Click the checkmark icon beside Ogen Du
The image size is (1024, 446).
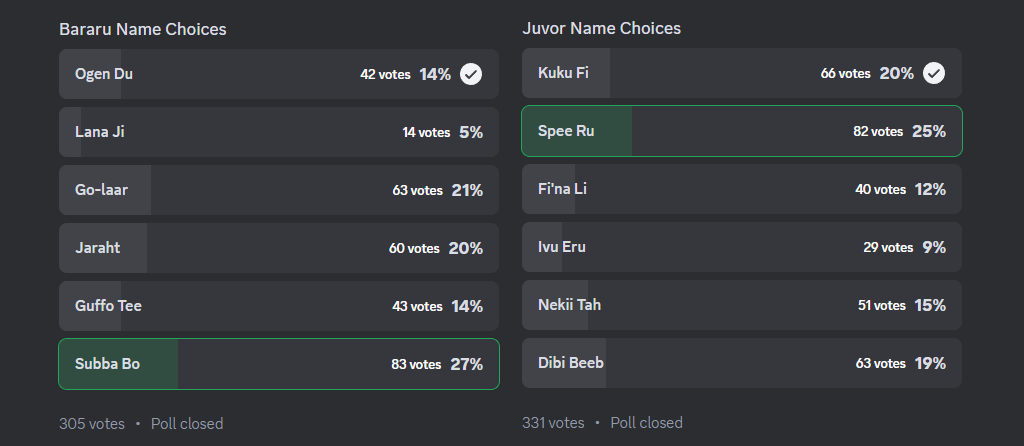471,74
